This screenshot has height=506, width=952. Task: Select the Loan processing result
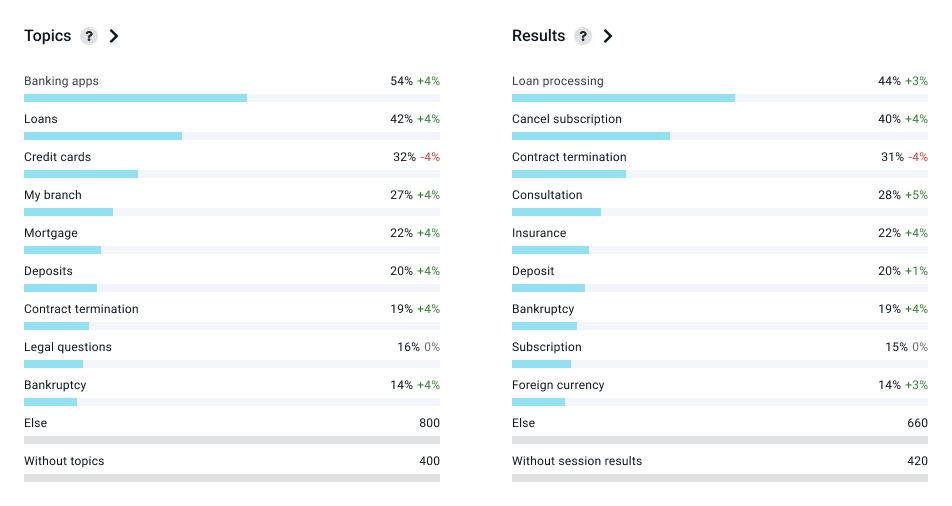pyautogui.click(x=558, y=81)
